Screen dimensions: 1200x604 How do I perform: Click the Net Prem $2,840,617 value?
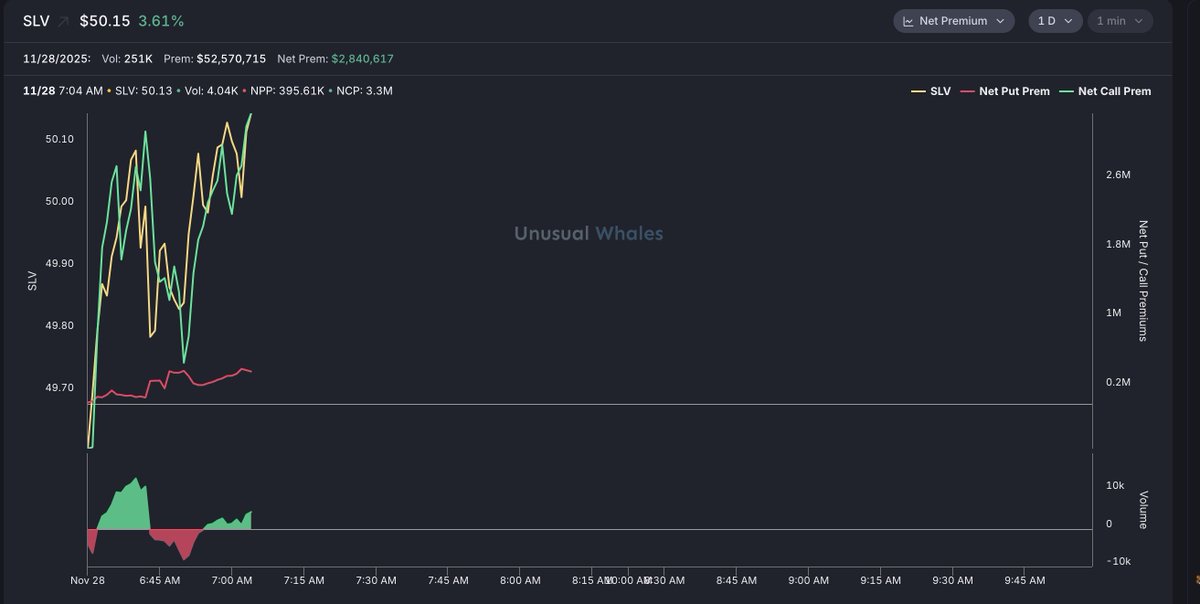(362, 59)
